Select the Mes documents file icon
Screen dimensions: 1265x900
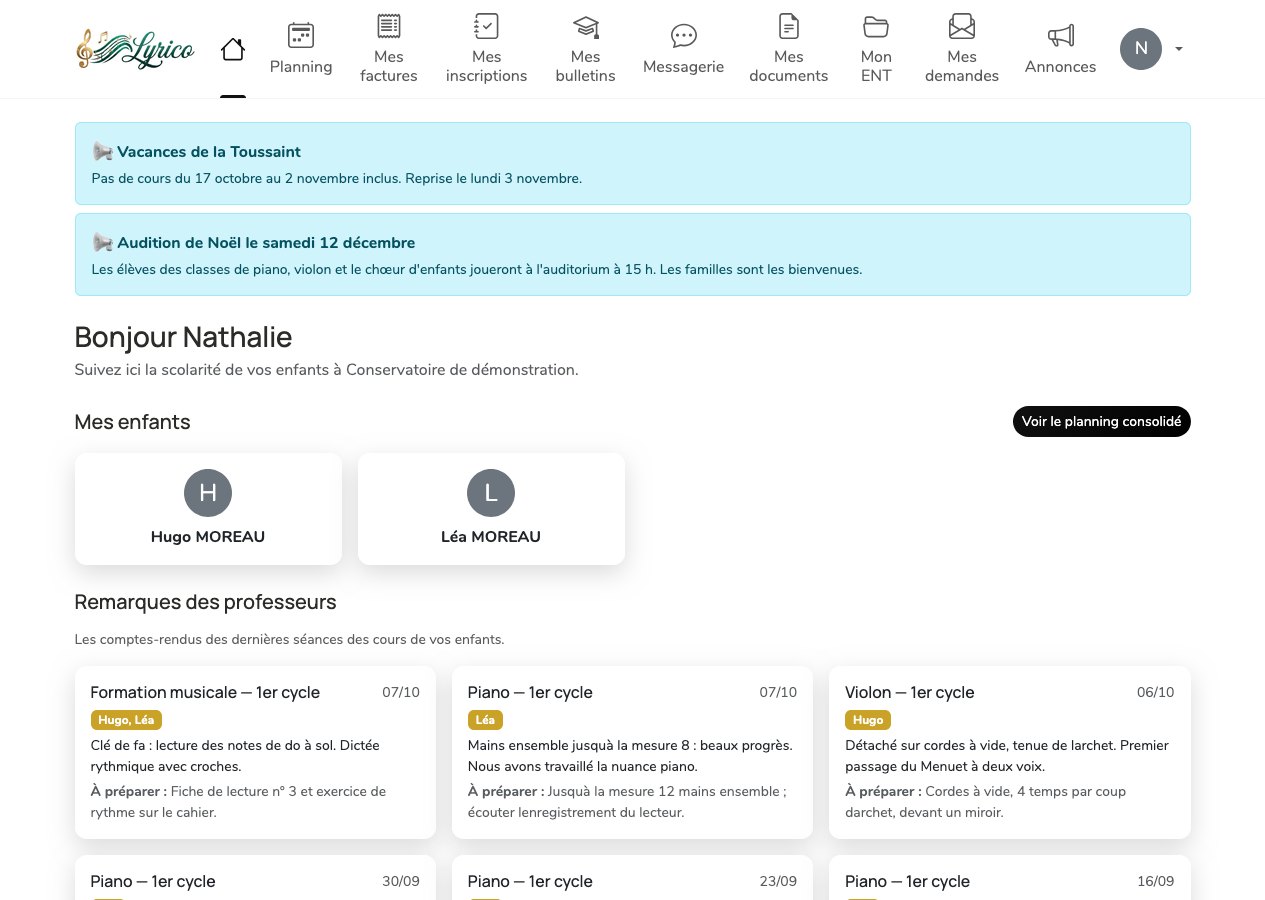789,26
